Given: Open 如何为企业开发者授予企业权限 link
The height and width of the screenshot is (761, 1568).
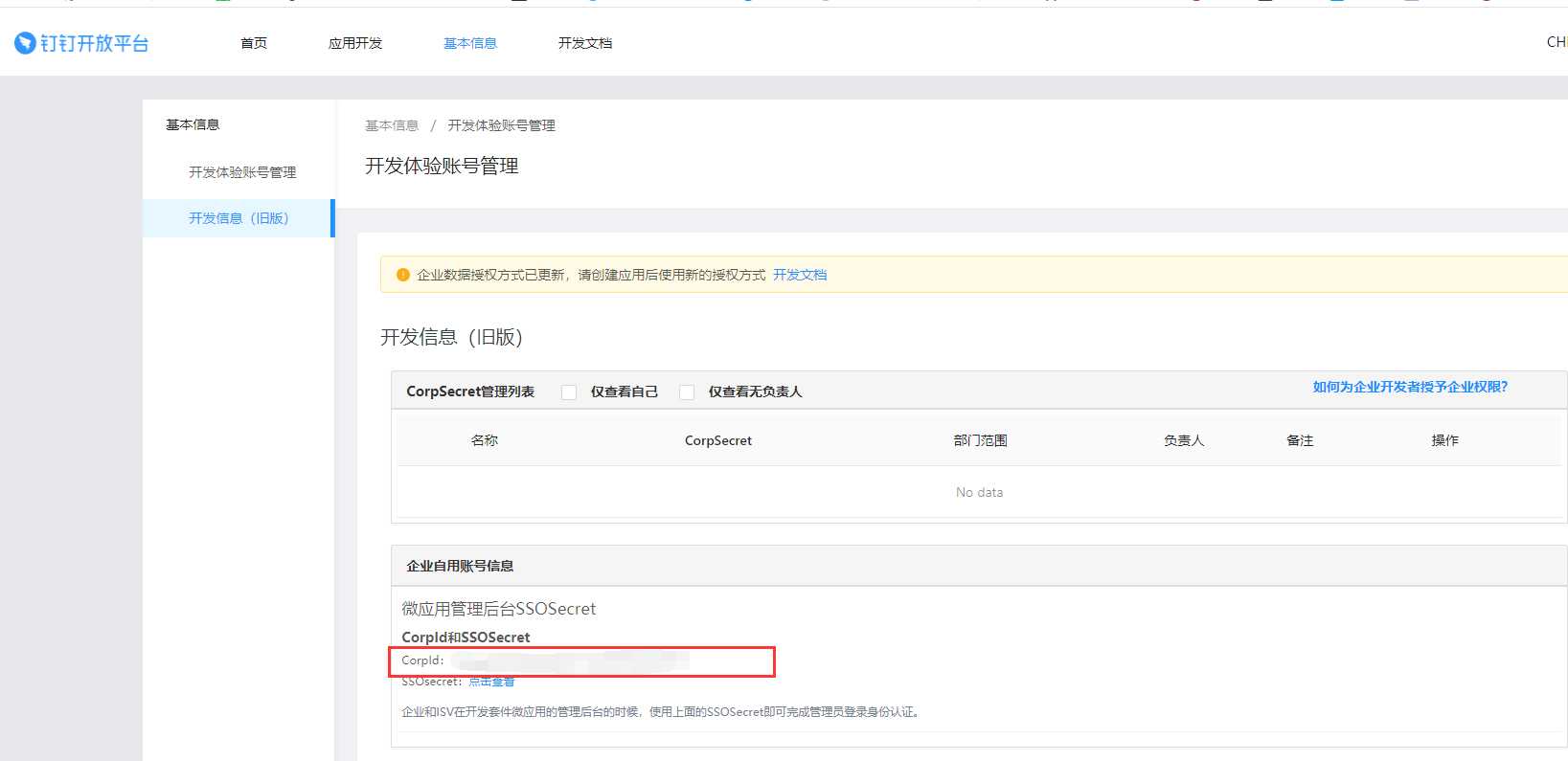Looking at the screenshot, I should pyautogui.click(x=1410, y=387).
